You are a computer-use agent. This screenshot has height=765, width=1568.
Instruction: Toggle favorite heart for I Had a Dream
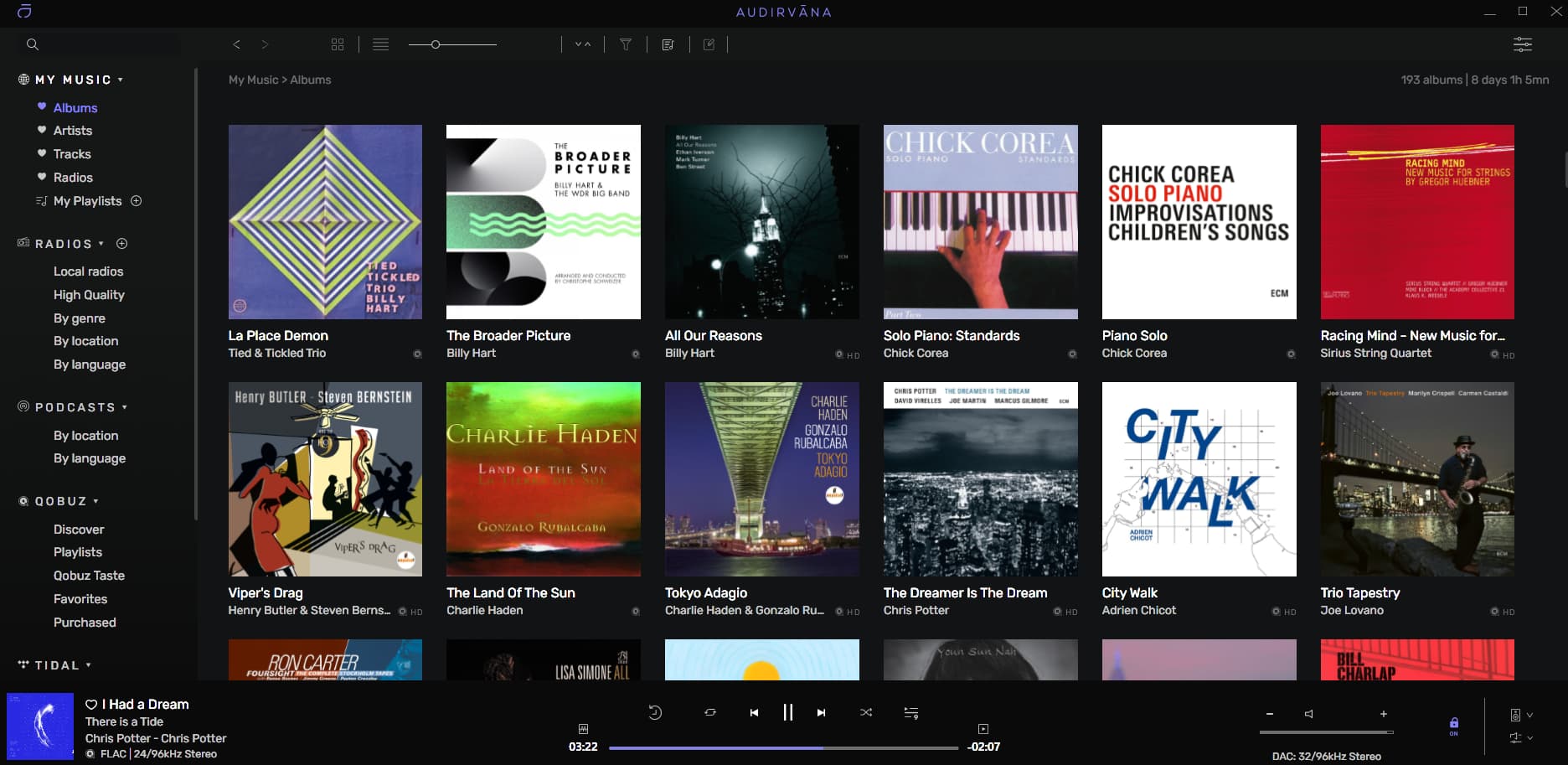click(91, 705)
